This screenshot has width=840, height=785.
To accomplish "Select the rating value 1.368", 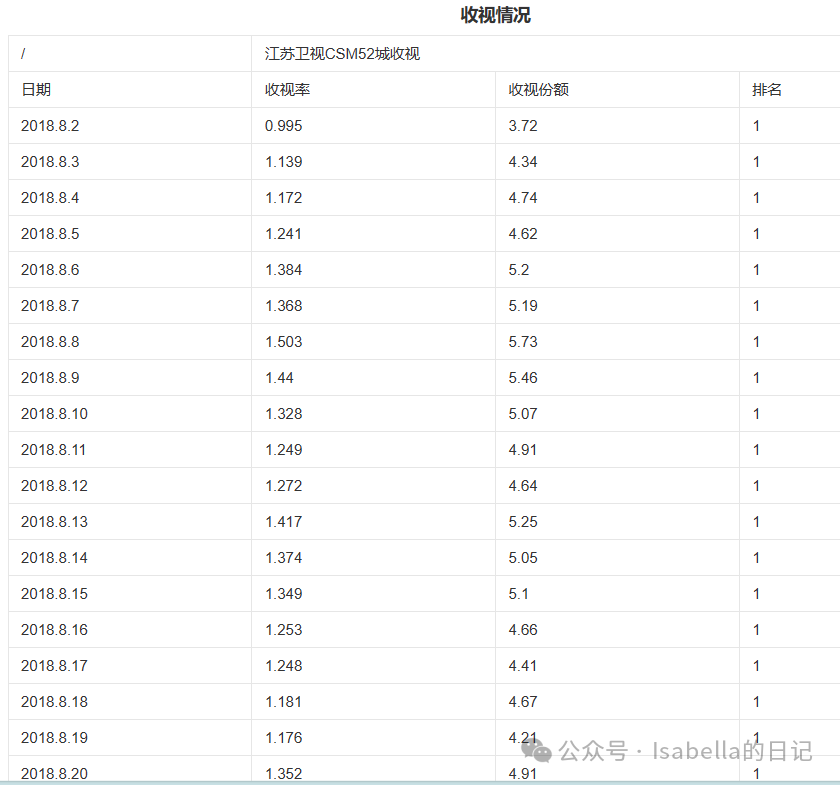I will (283, 306).
